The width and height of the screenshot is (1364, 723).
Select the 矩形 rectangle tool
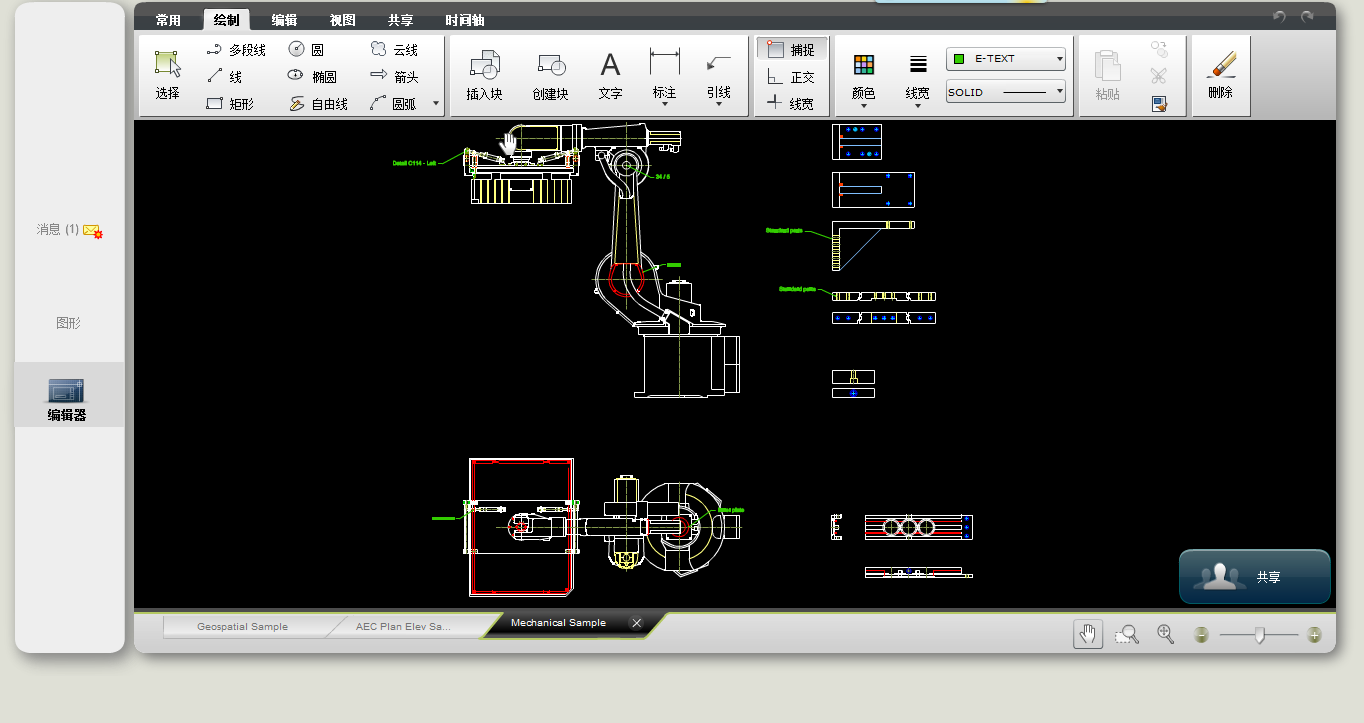tap(229, 103)
